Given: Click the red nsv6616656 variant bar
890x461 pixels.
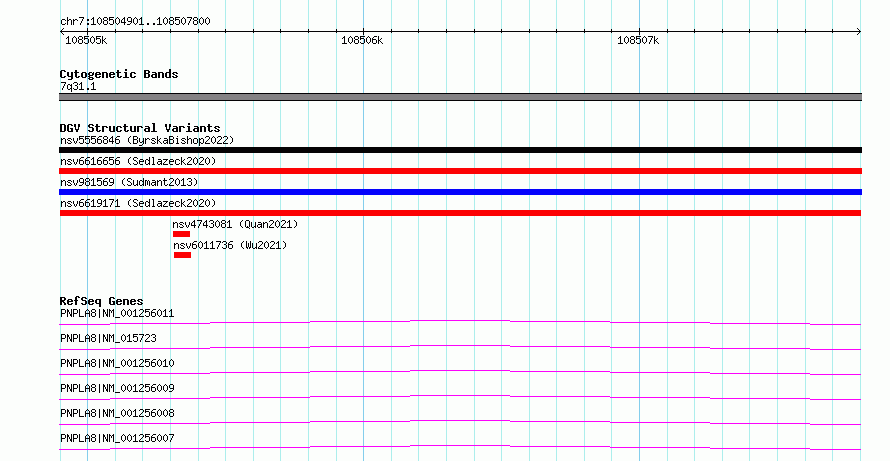Looking at the screenshot, I should click(x=460, y=171).
